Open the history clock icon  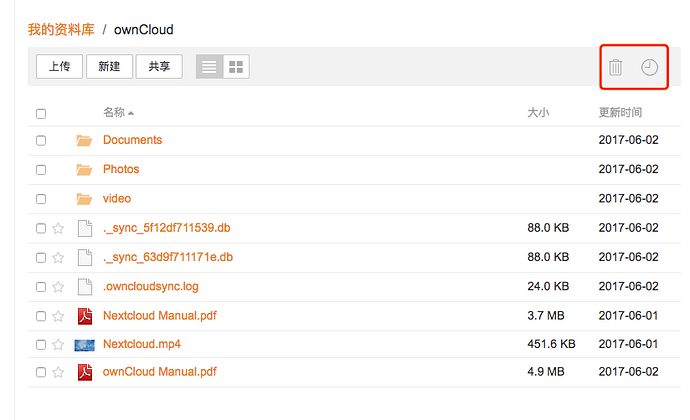649,67
